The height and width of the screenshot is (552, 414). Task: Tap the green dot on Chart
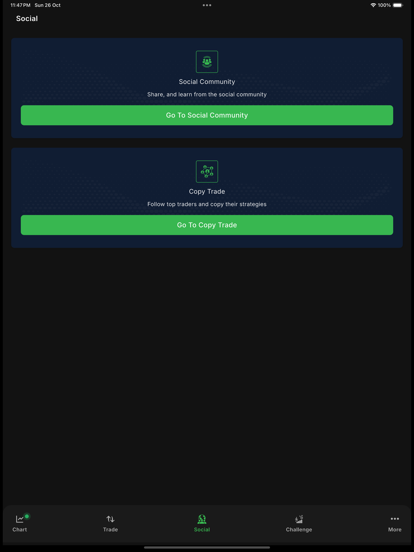27,516
